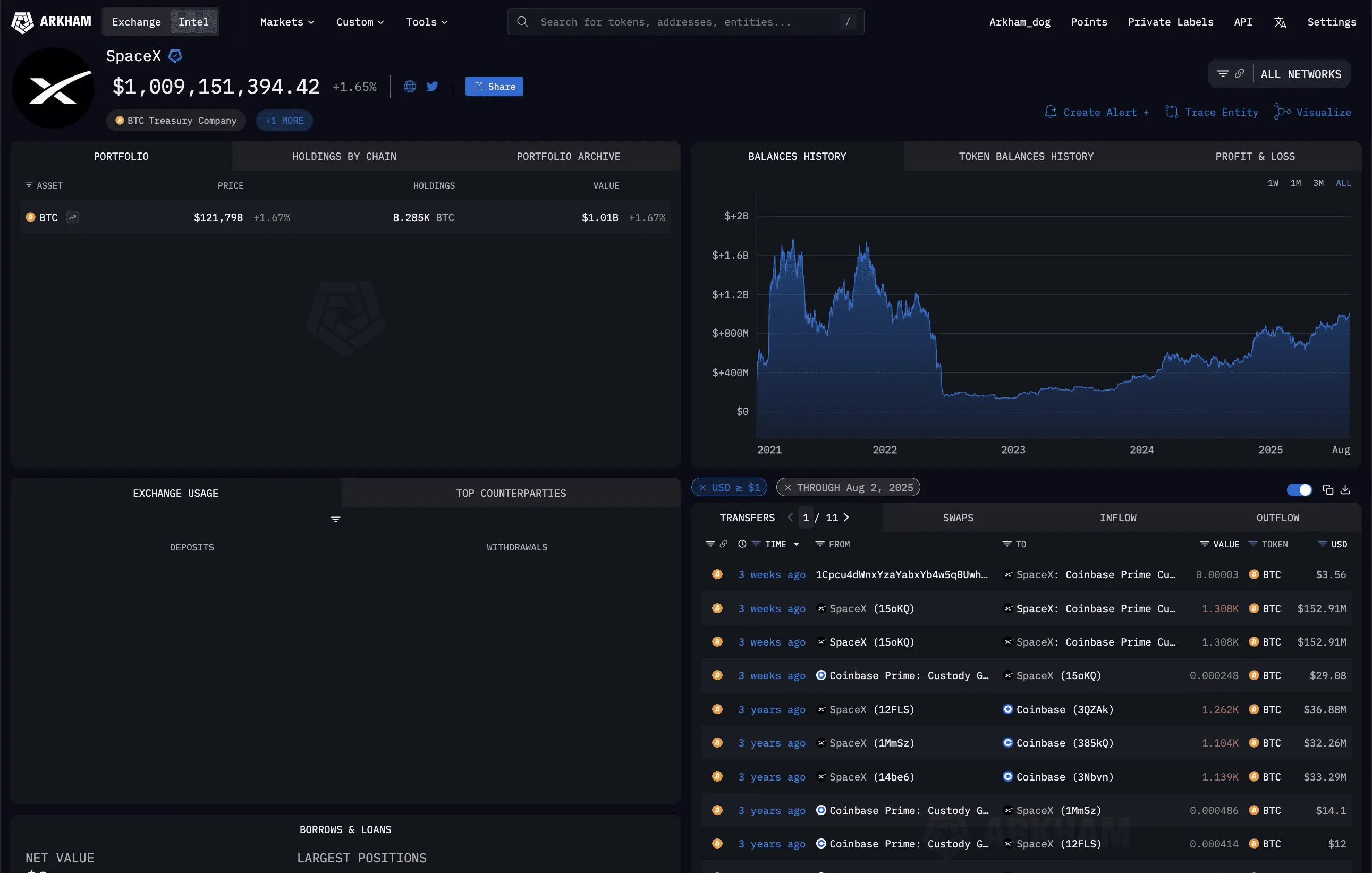Open the Token Balances History tab

click(x=1026, y=156)
